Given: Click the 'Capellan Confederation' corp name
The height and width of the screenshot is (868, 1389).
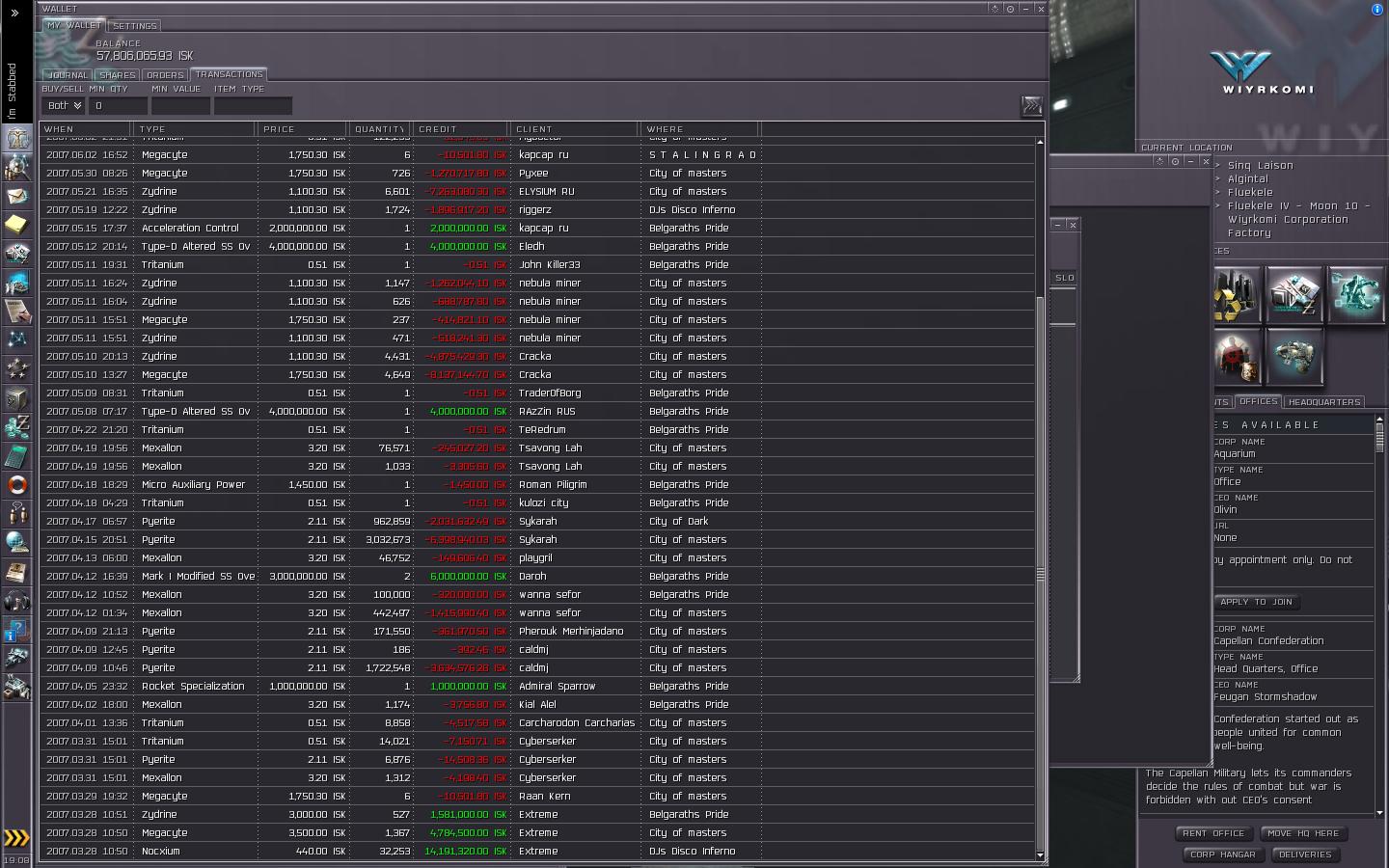Looking at the screenshot, I should (1268, 640).
